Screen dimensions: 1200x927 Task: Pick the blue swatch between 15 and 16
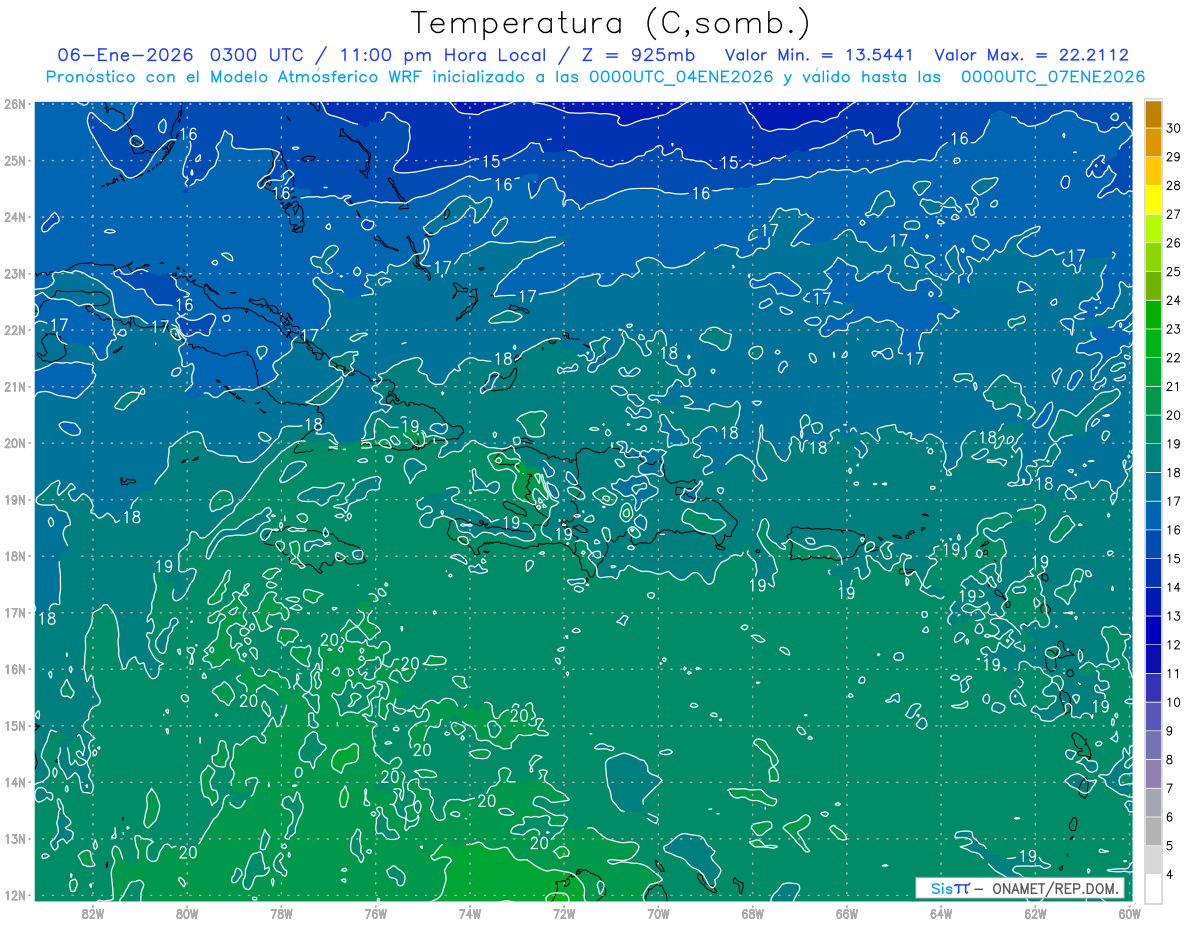point(1154,544)
